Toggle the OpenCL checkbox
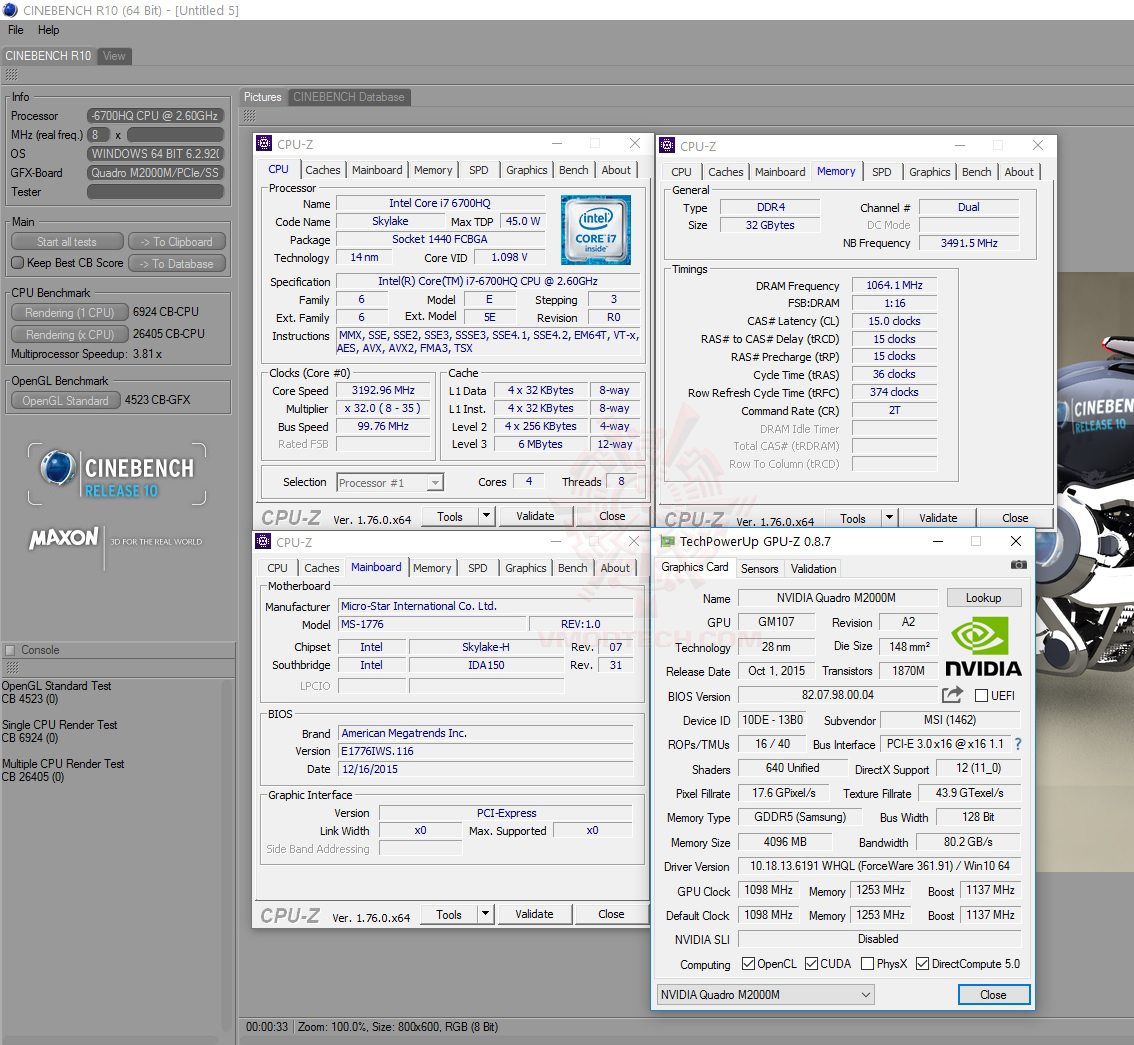The width and height of the screenshot is (1134, 1045). 749,963
